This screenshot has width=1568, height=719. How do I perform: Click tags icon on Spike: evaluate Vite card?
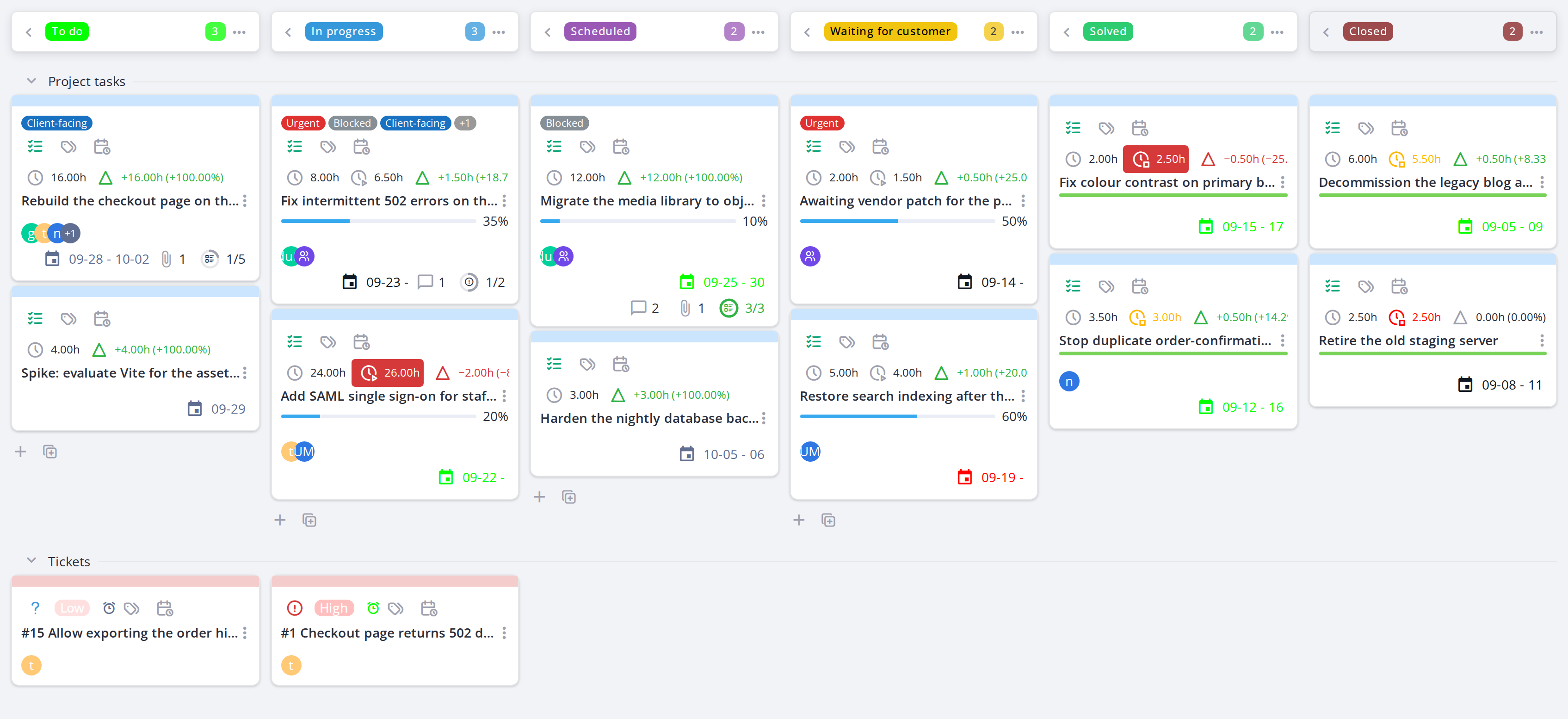[x=68, y=318]
